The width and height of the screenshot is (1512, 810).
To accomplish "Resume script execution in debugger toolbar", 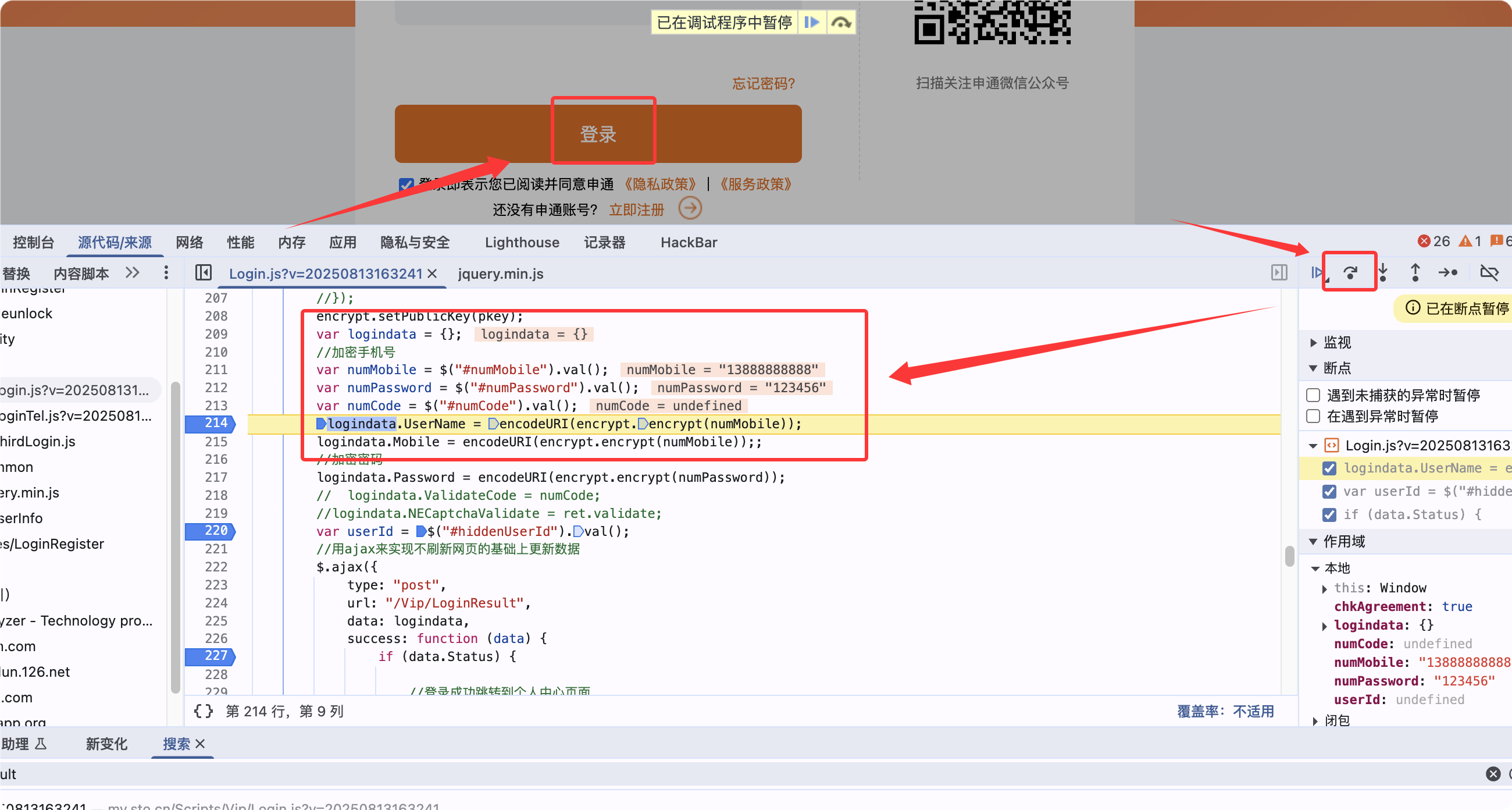I will coord(1317,272).
